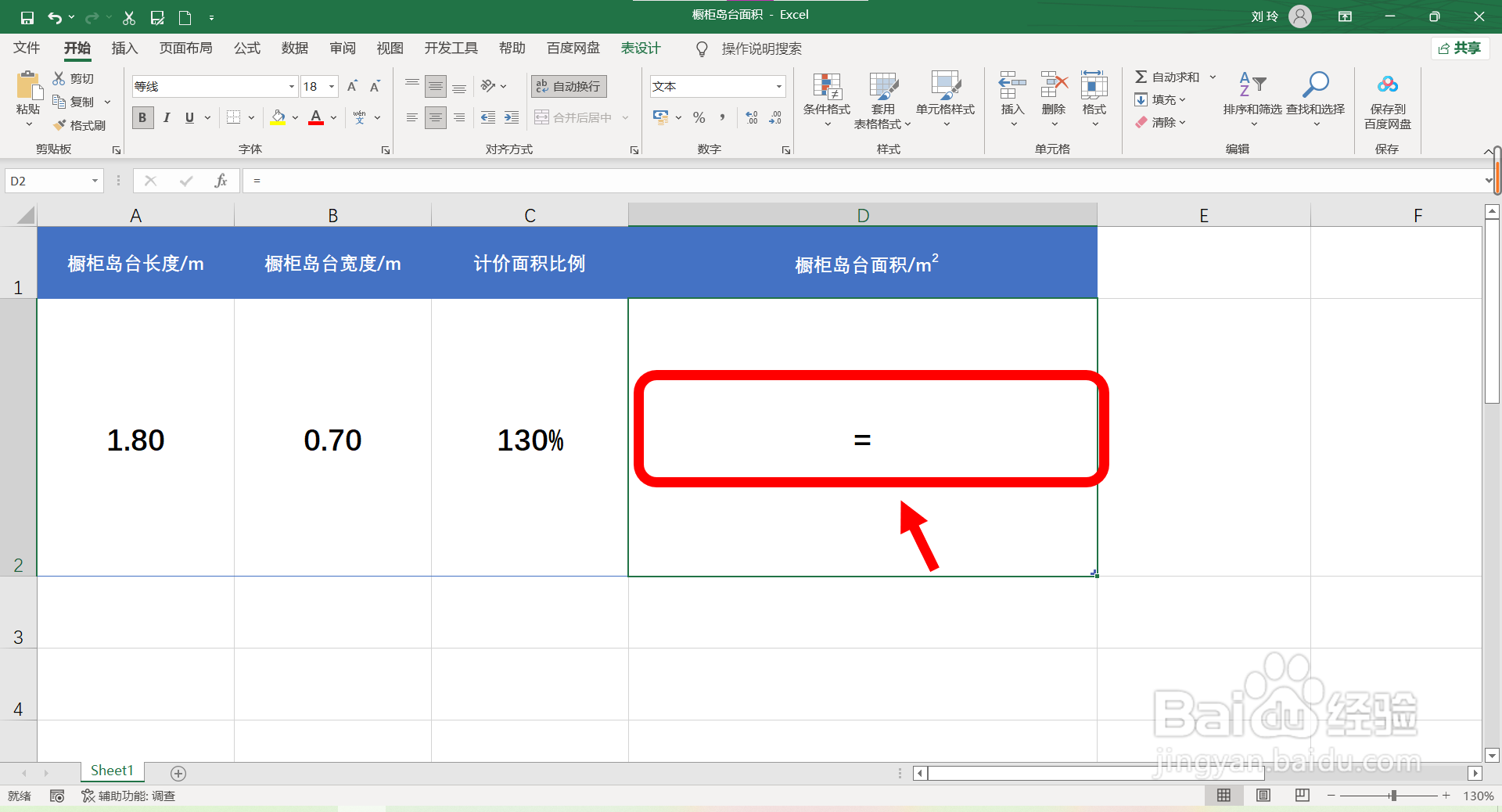Screen dimensions: 1502x812
Task: Click Save to Baidu Netdisk icon
Action: click(1388, 84)
